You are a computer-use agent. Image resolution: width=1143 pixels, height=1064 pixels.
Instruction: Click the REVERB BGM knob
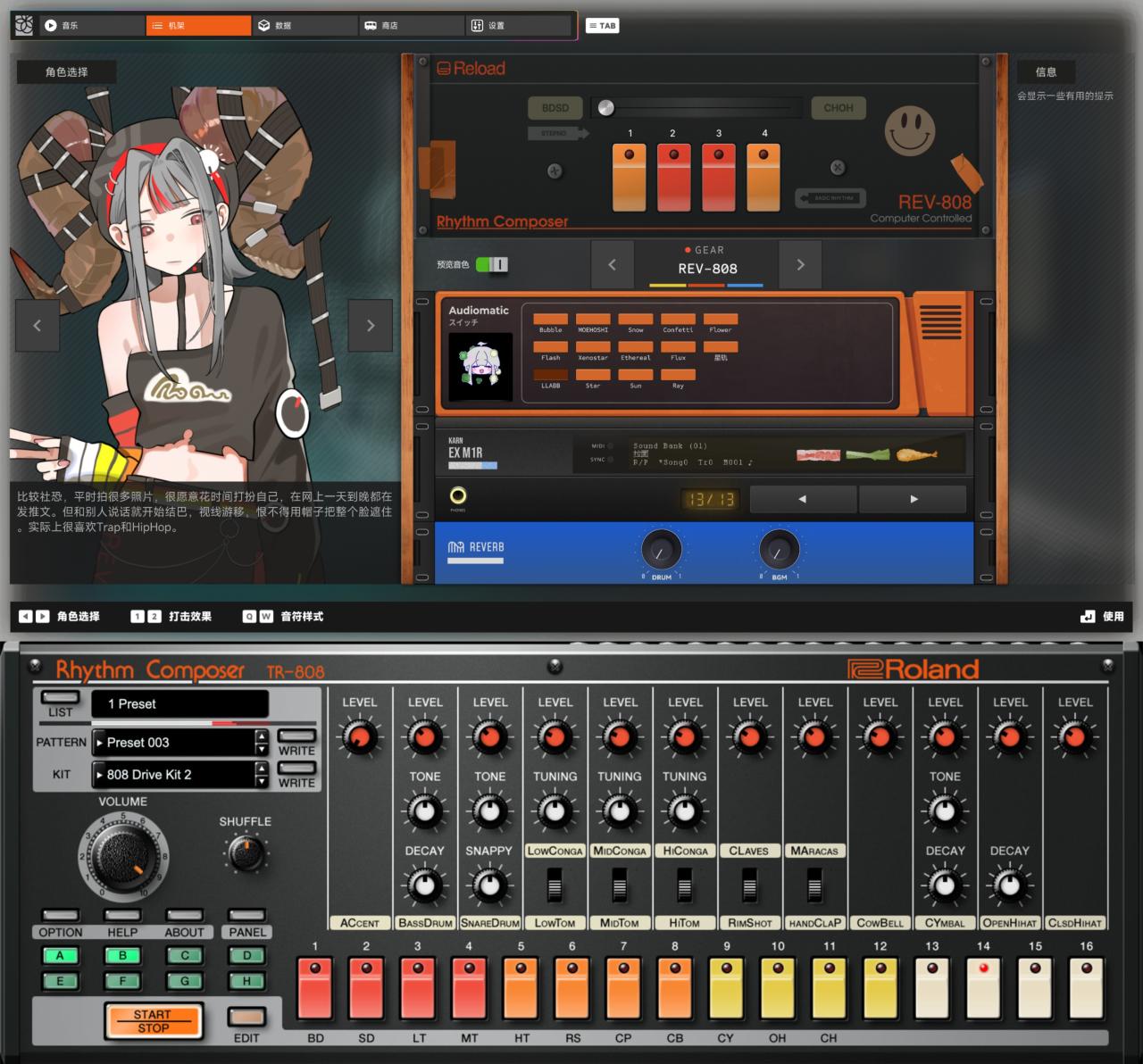point(779,552)
